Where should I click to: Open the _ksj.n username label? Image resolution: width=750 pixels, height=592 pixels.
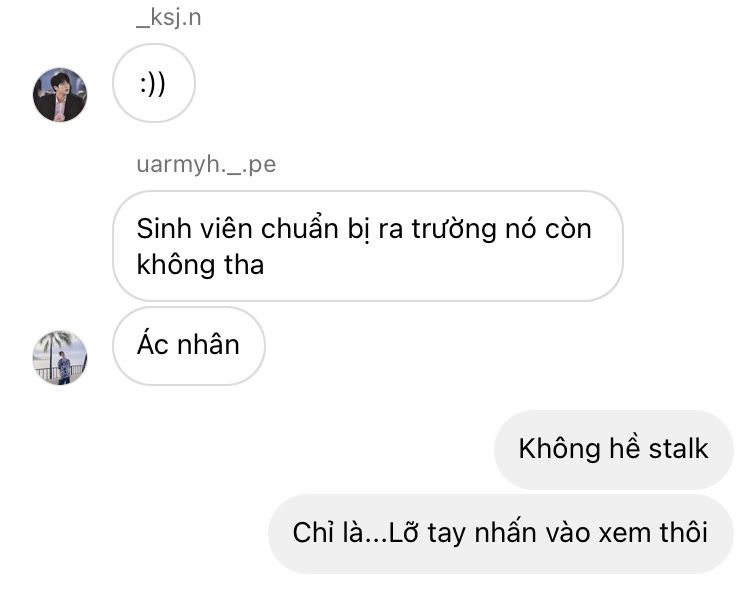[x=169, y=19]
